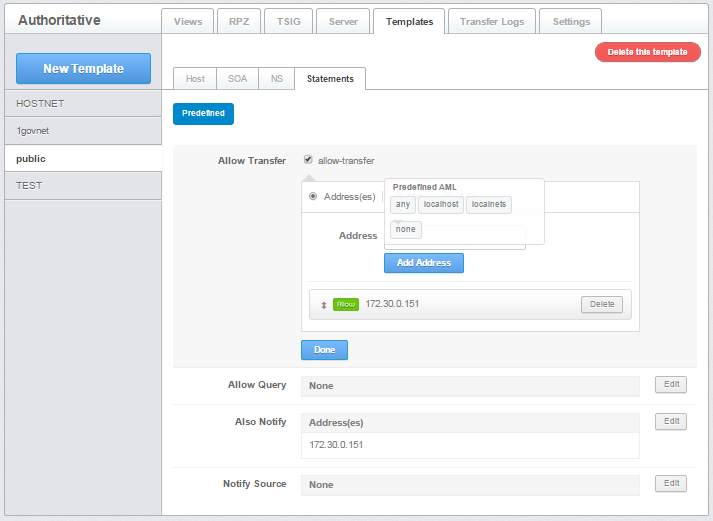Viewport: 713px width, 521px height.
Task: Click the drag handle arrows beside 172.30.0.151
Action: point(323,304)
